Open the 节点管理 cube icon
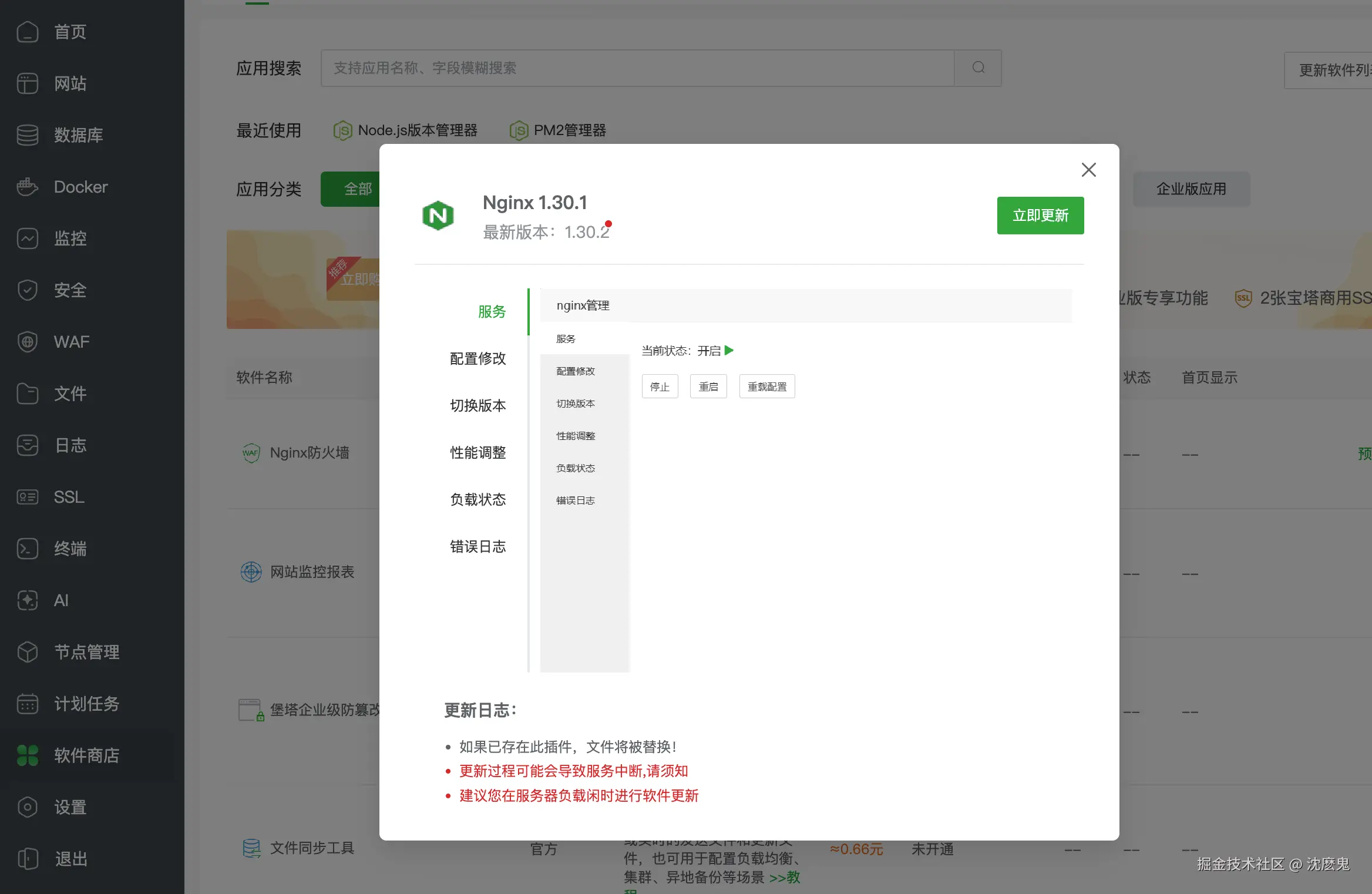This screenshot has height=894, width=1372. (28, 652)
